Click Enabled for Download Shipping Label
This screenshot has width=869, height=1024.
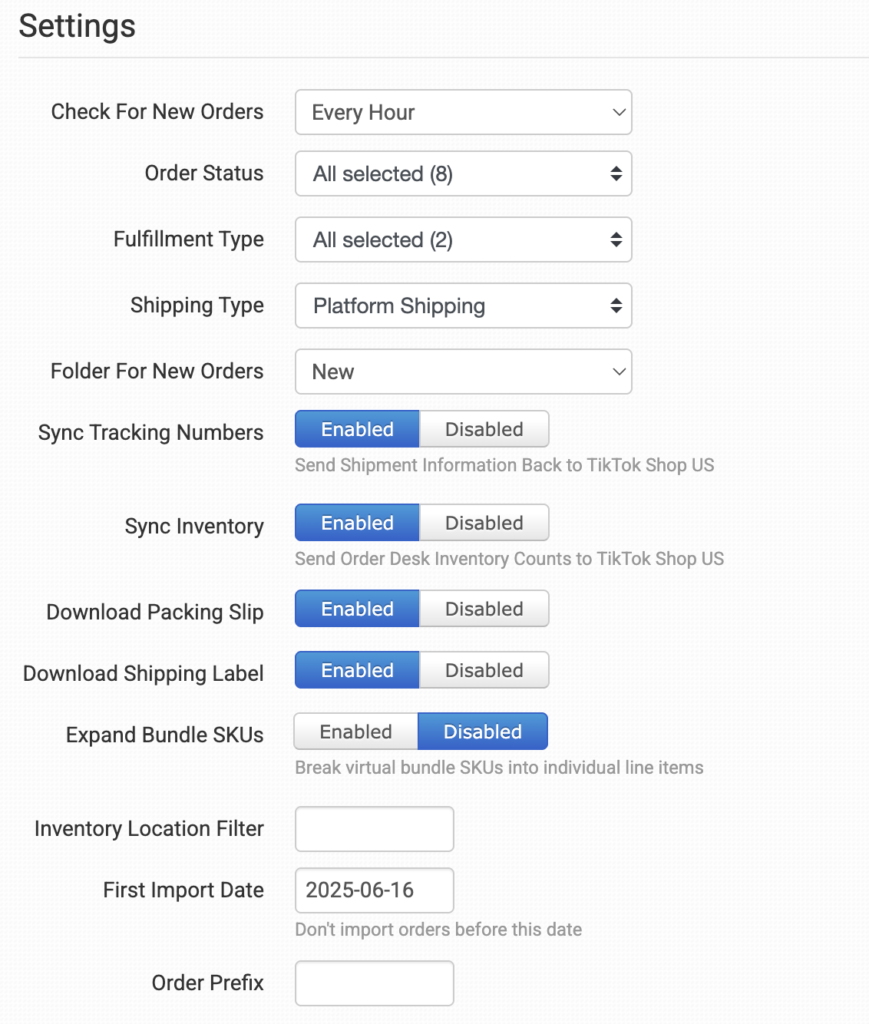[357, 670]
